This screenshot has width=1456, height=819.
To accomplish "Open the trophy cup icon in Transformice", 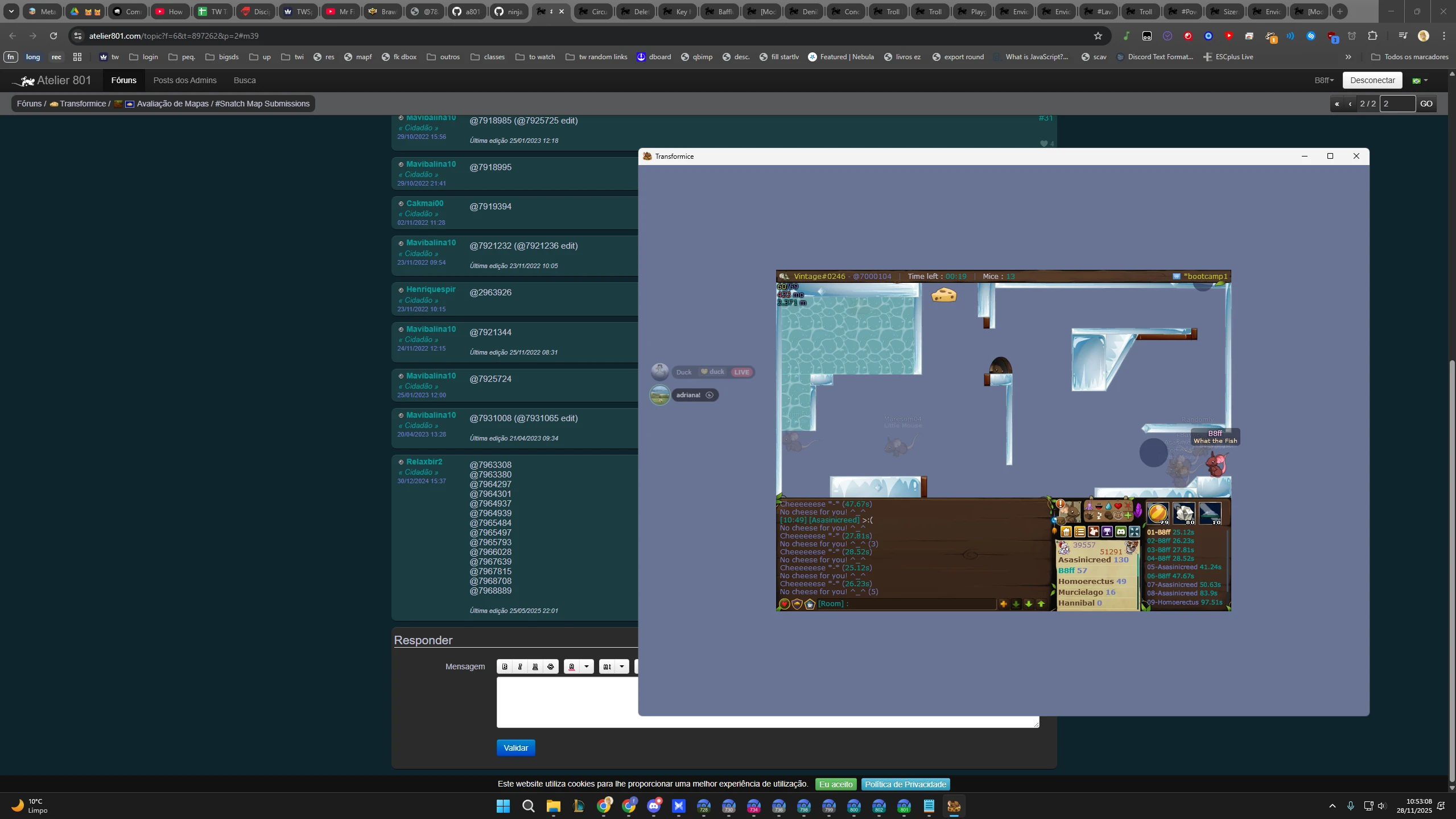I will click(1107, 532).
